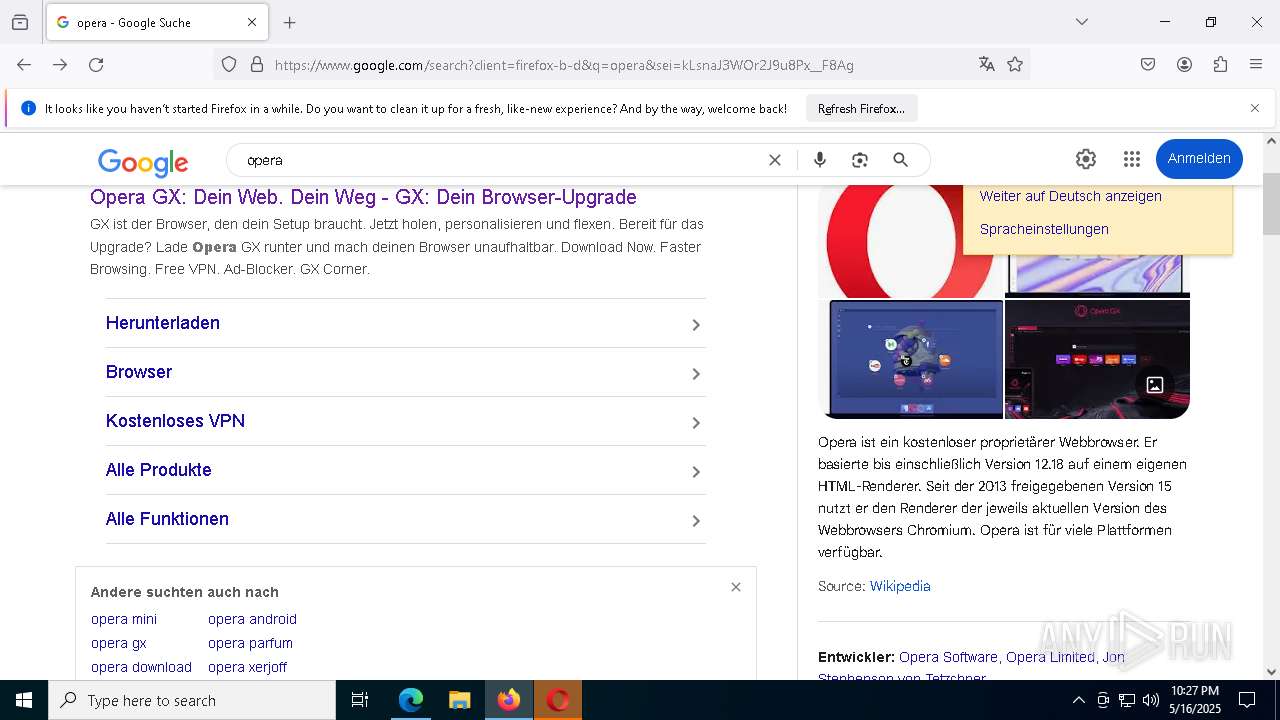The image size is (1280, 720).
Task: Open the Windows Start menu
Action: [x=24, y=700]
